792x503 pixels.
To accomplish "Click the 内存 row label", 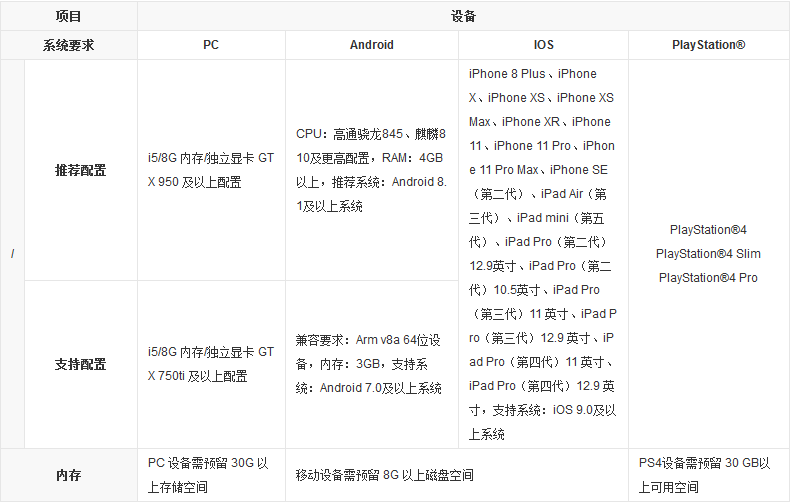I will coord(69,475).
